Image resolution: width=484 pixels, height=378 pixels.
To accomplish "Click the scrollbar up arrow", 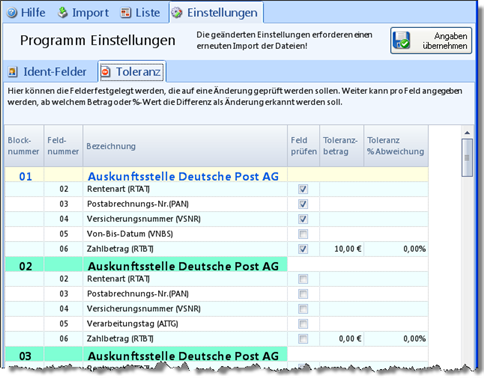I will point(467,133).
